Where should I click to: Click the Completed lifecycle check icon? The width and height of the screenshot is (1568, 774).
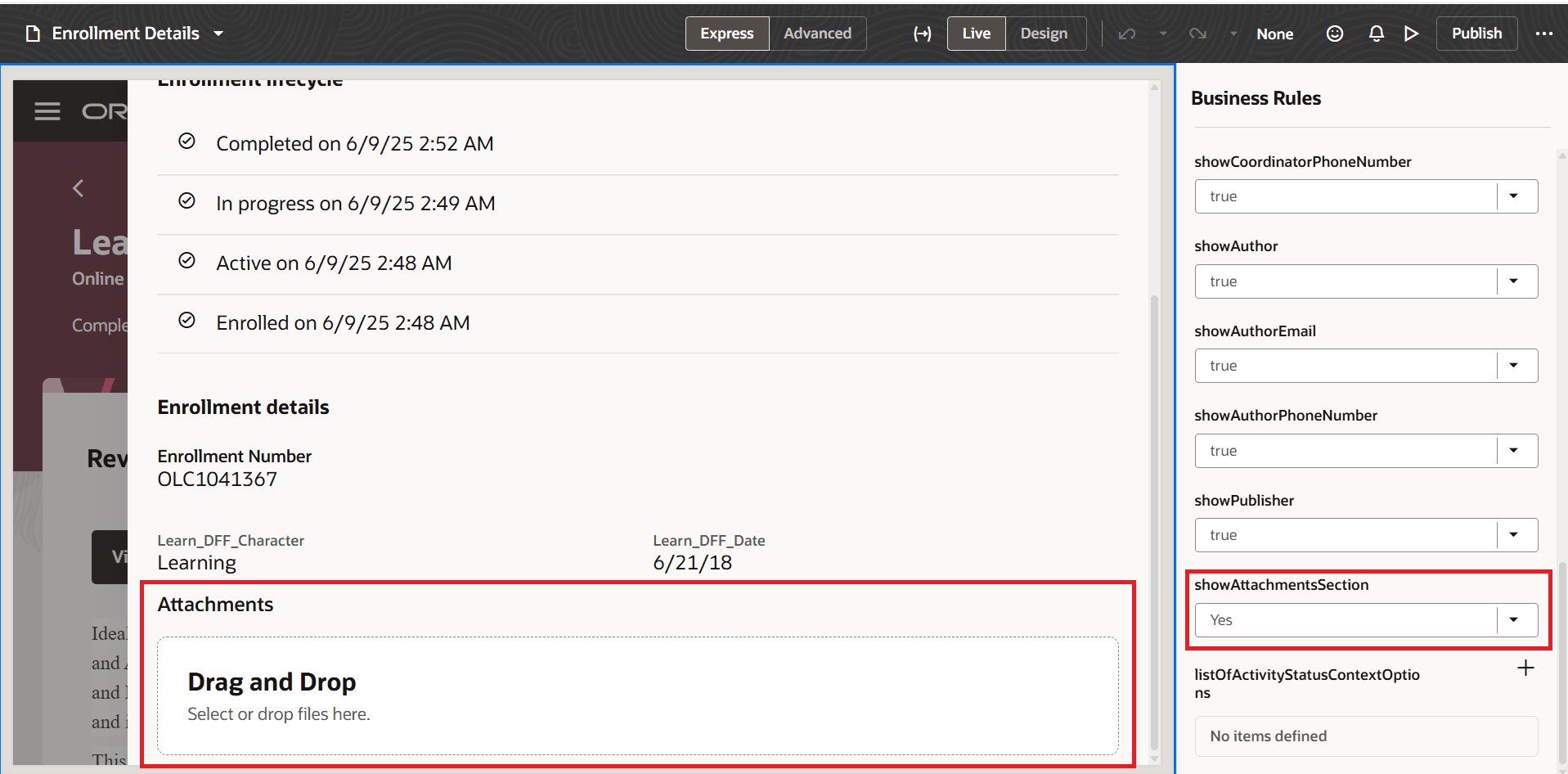(x=186, y=142)
